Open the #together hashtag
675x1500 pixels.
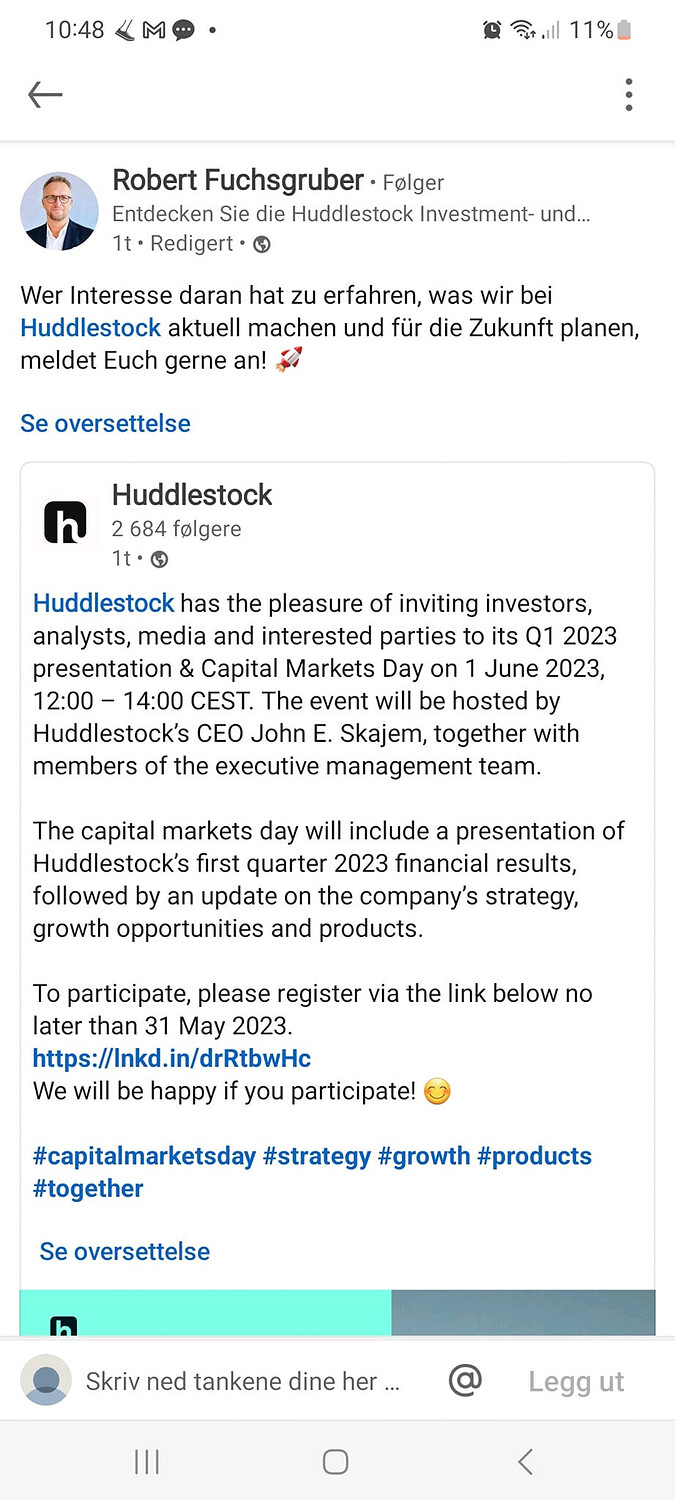(88, 1188)
